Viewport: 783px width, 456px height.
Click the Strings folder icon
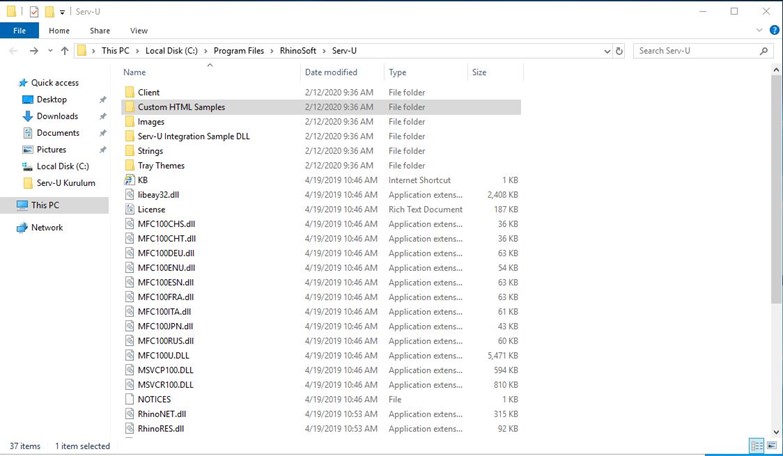130,151
